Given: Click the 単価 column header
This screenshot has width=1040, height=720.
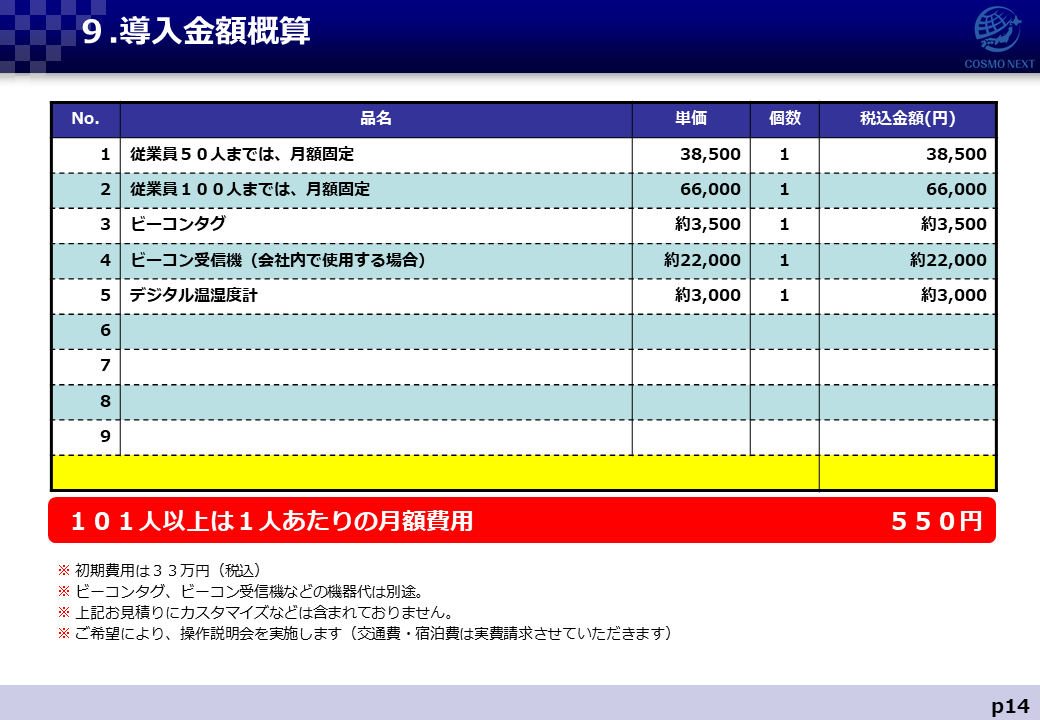Looking at the screenshot, I should pos(691,119).
